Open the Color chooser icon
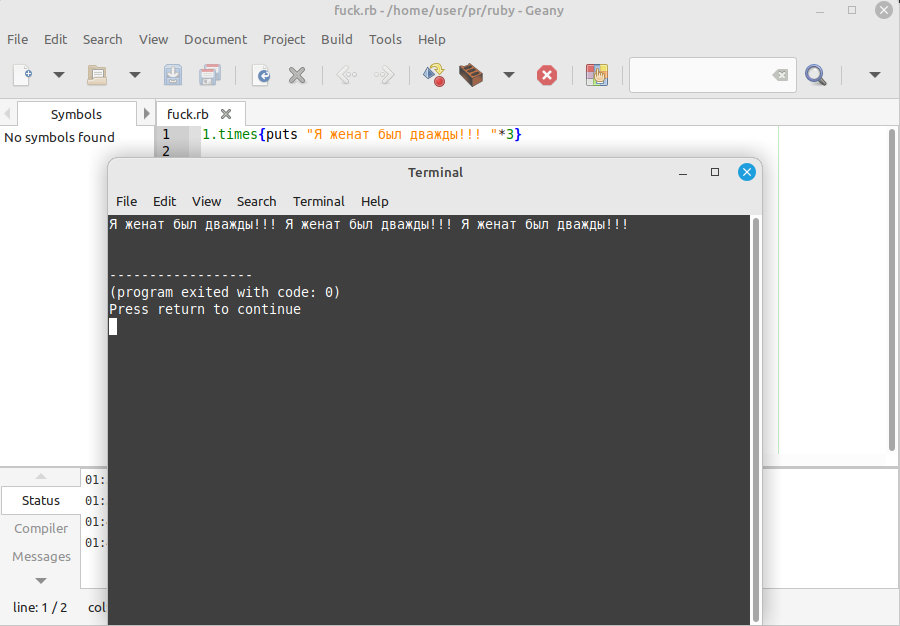The height and width of the screenshot is (626, 900). [597, 75]
